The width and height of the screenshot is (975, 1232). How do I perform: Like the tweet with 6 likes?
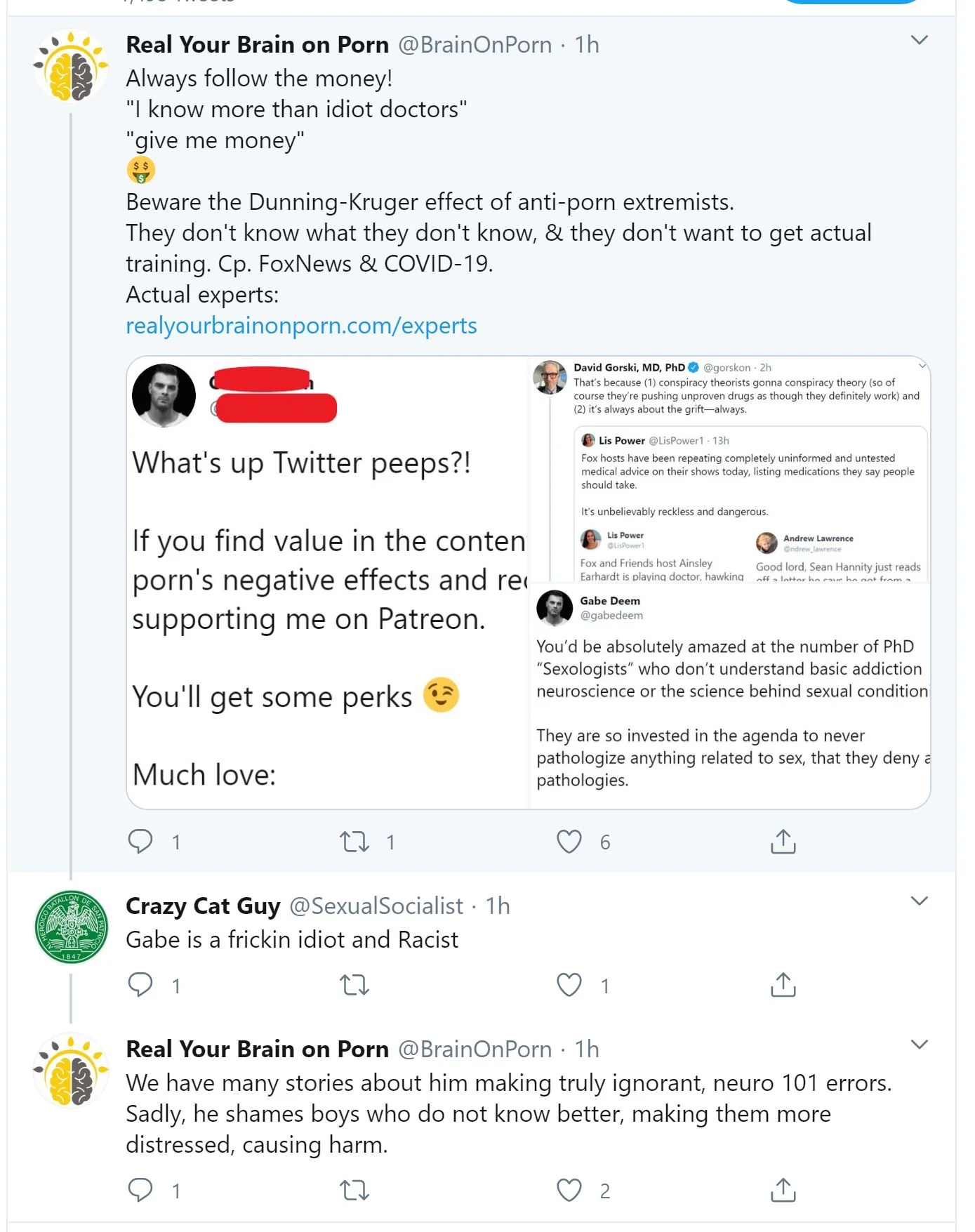[569, 841]
